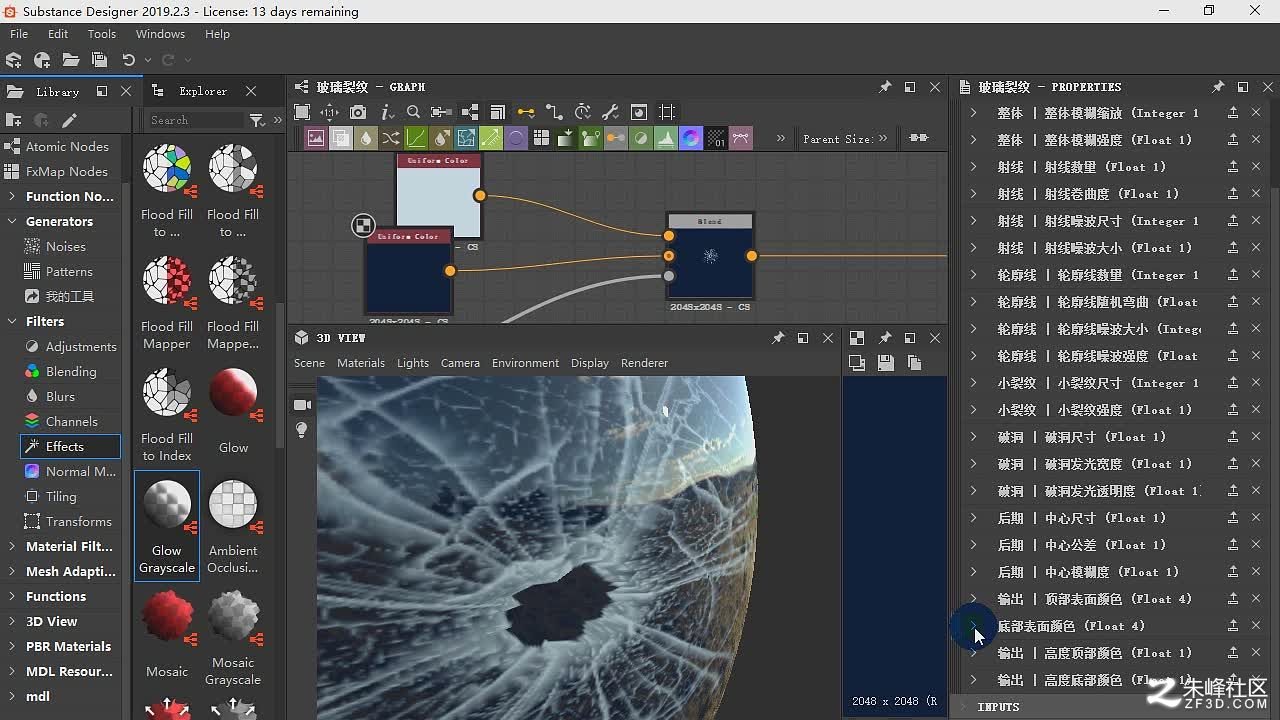The width and height of the screenshot is (1280, 720).
Task: Click the magnifier search icon in graph toolbar
Action: pyautogui.click(x=413, y=112)
